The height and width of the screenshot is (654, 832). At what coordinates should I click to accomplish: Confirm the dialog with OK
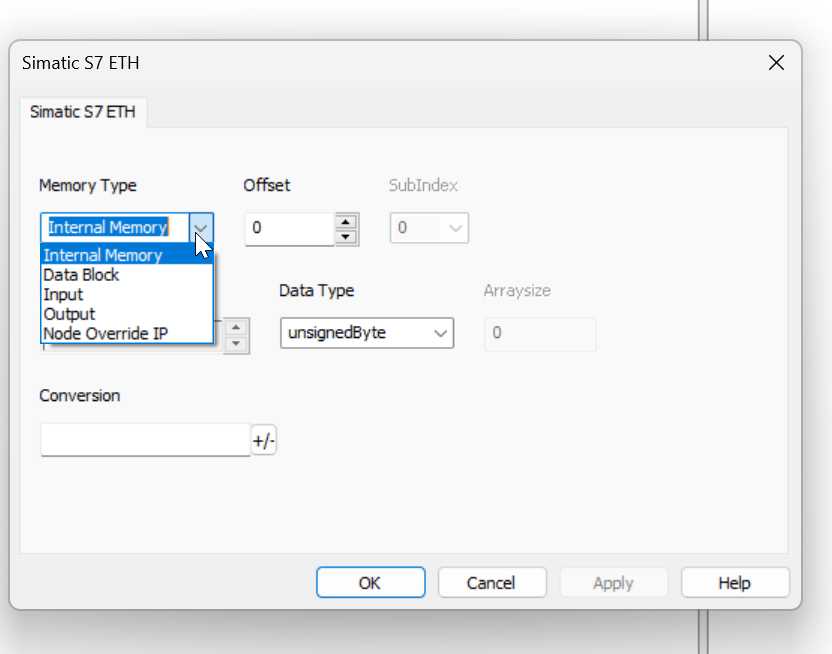(x=370, y=582)
